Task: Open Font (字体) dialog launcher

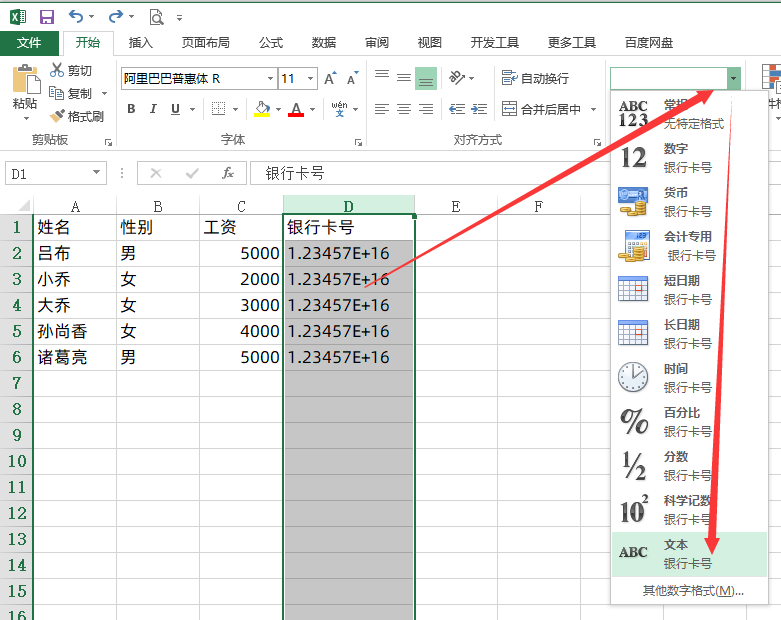Action: 358,142
